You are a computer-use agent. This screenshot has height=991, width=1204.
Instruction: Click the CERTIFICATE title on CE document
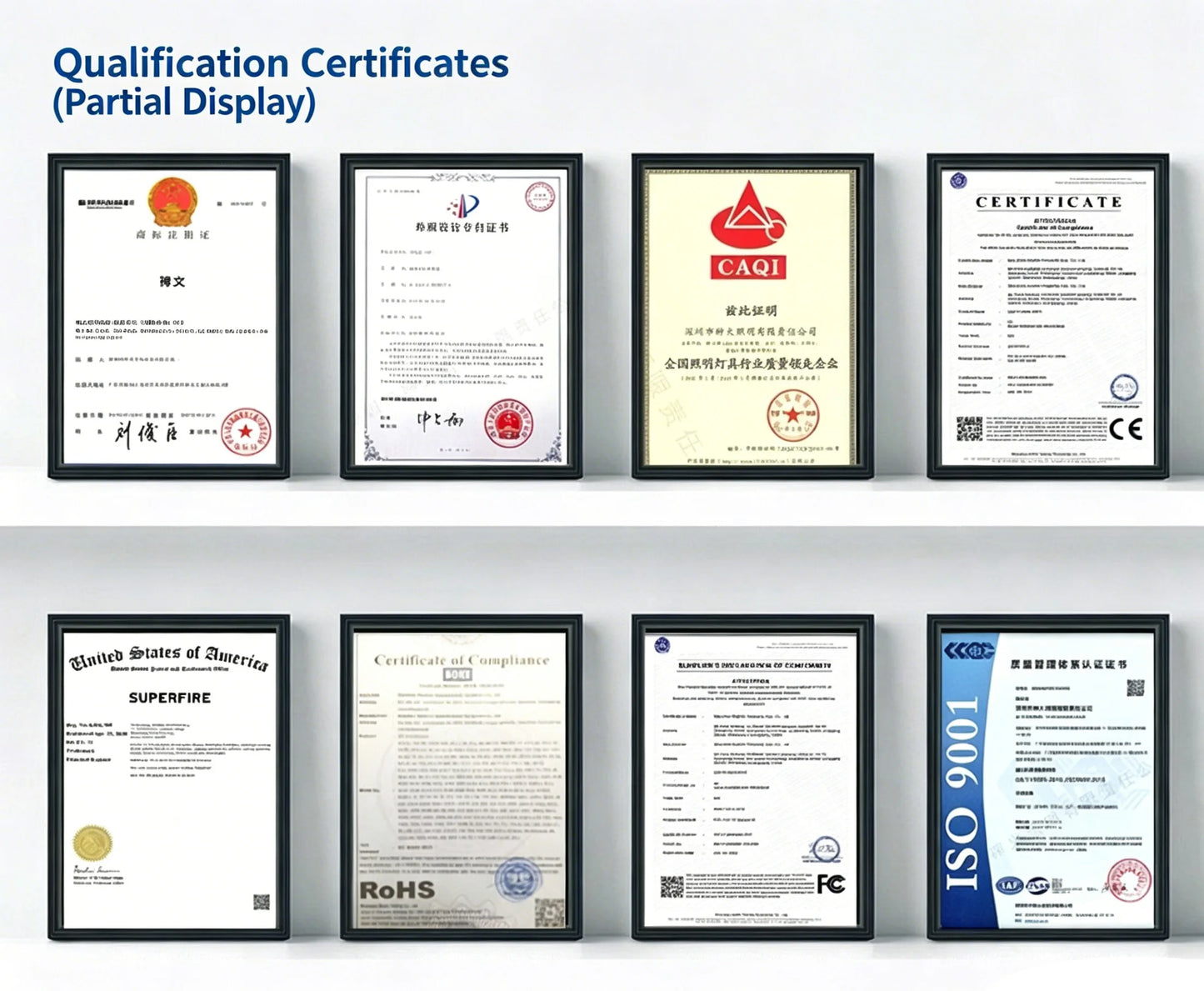click(1048, 202)
